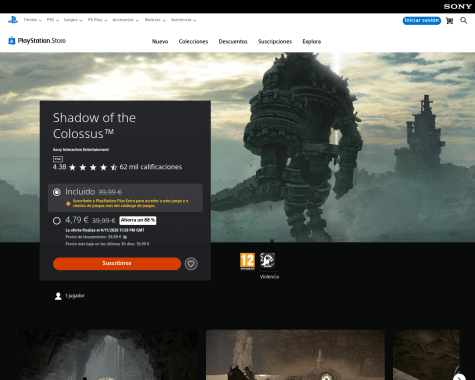Click the next arrow on screenshot carousel

coord(459,378)
